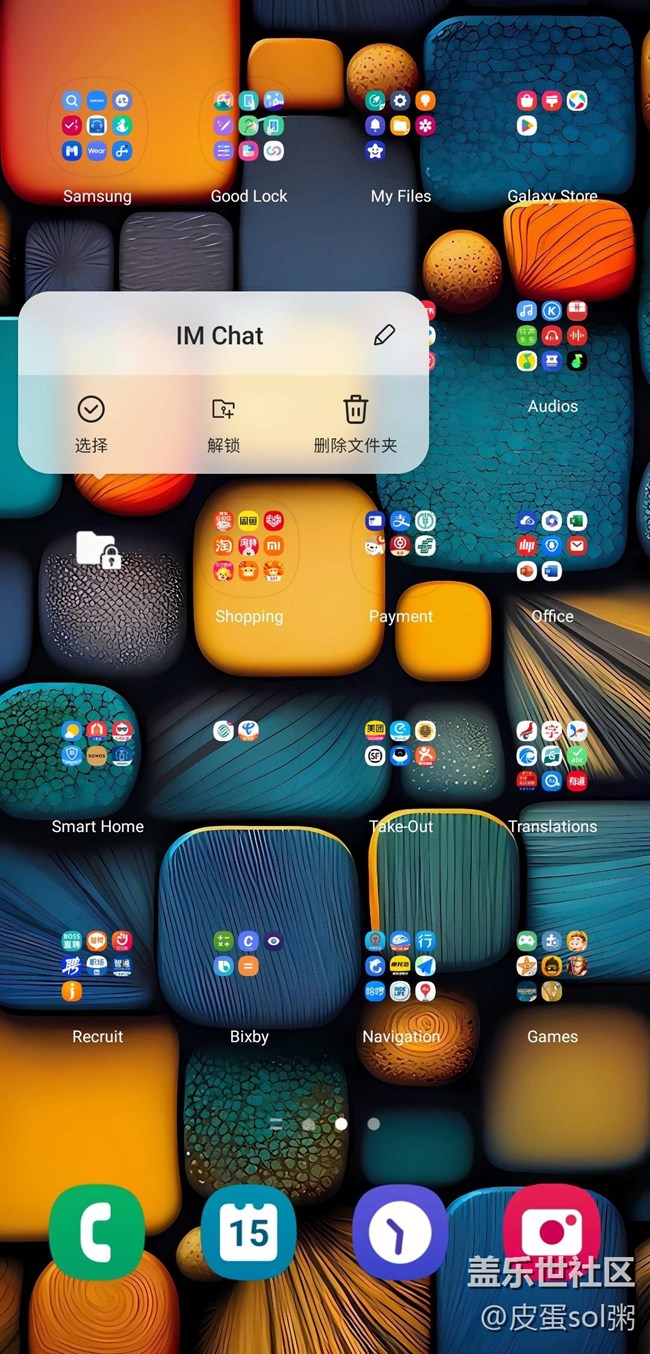Open the Good Lock folder
The width and height of the screenshot is (650, 1354).
click(x=249, y=126)
